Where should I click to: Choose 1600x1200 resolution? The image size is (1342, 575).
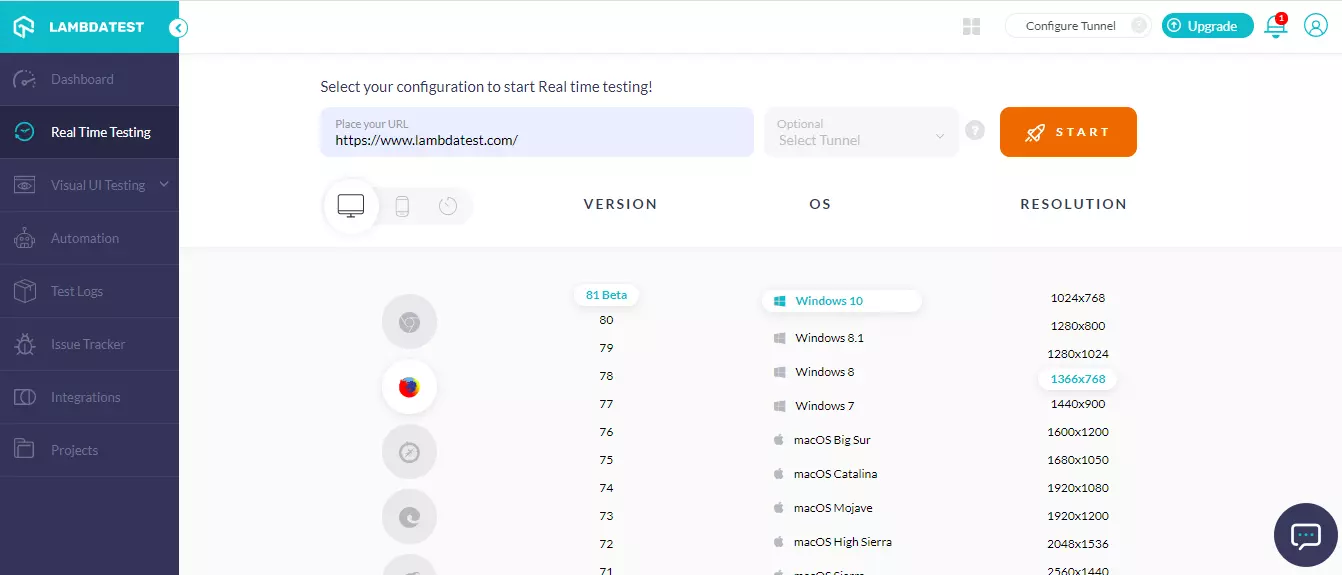(x=1078, y=432)
